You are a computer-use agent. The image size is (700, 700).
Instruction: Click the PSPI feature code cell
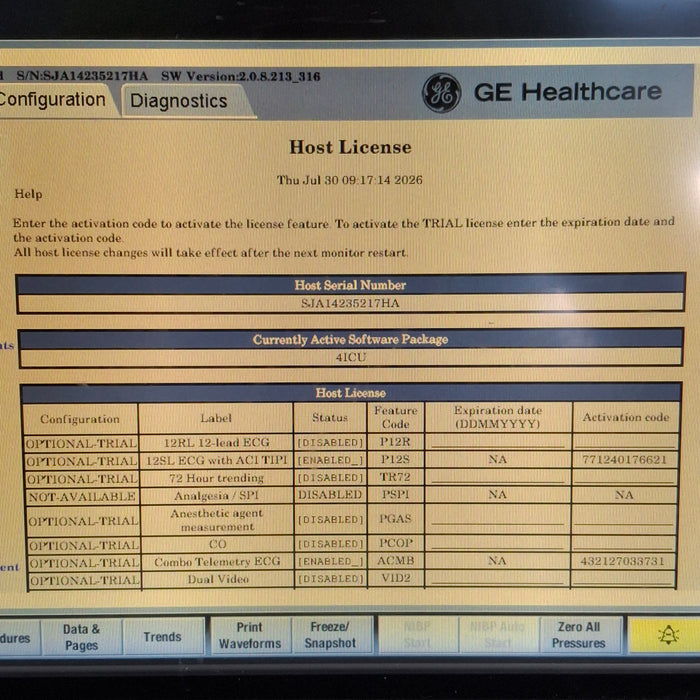[396, 495]
